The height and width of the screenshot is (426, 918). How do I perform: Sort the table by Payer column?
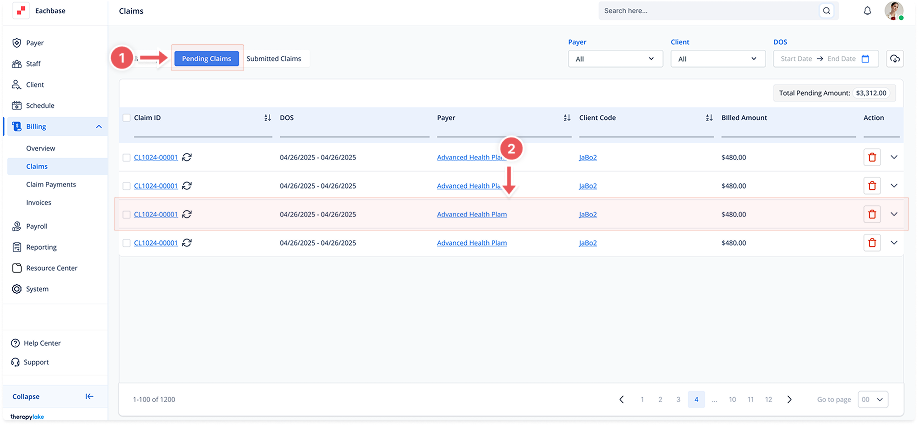click(567, 118)
